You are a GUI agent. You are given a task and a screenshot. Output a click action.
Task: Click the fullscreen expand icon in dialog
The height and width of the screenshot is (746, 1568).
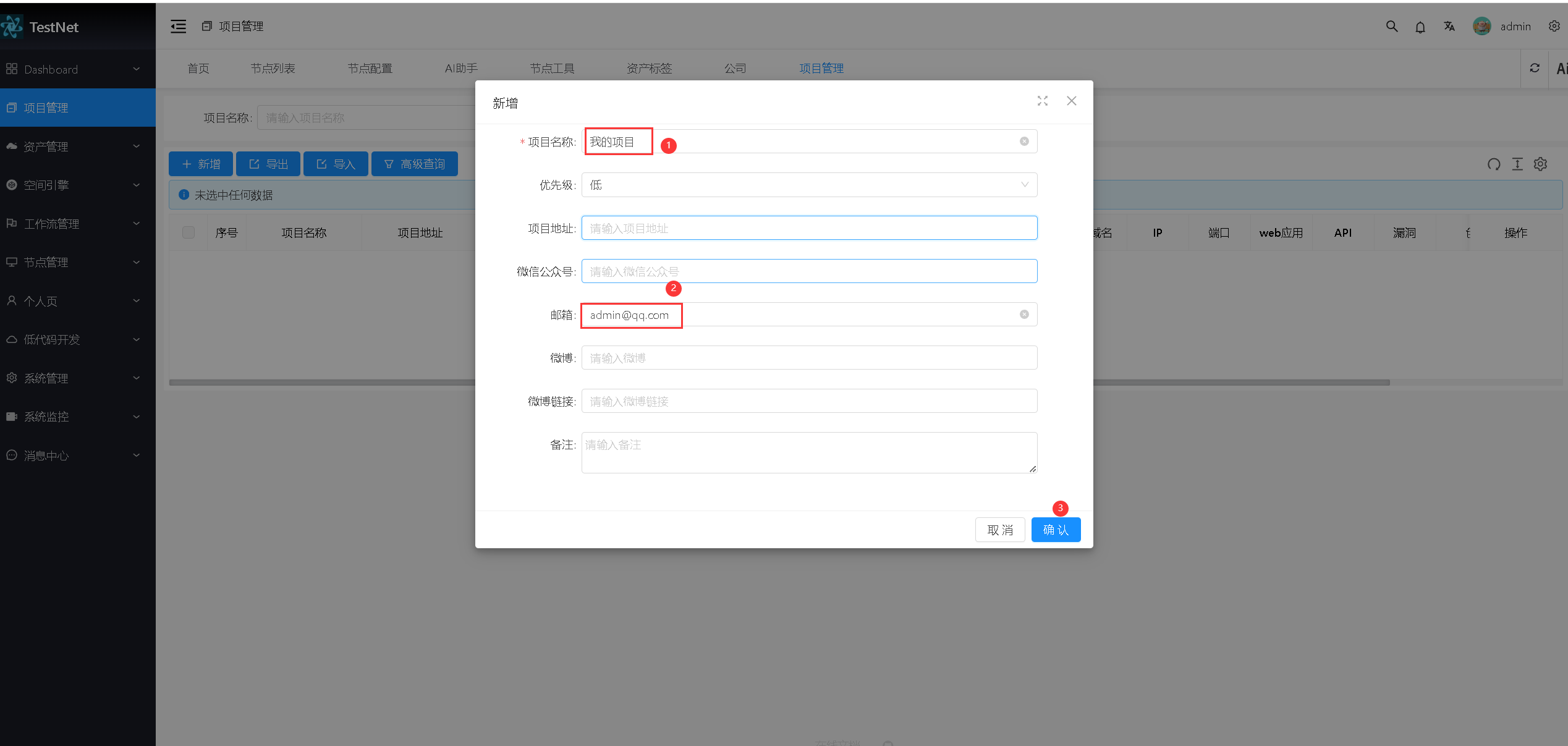pos(1043,101)
